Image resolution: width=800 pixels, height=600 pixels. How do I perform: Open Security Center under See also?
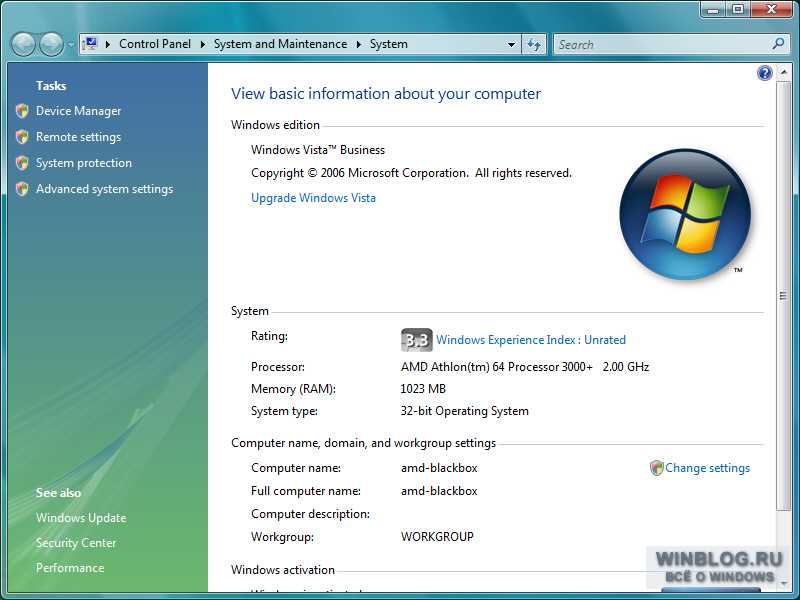(76, 543)
